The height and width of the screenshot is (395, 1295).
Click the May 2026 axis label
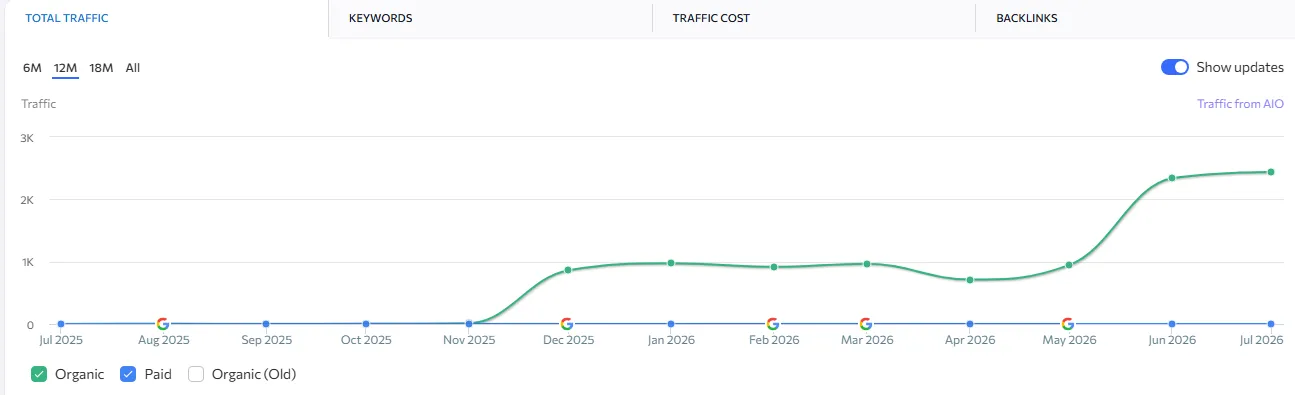[x=1069, y=340]
